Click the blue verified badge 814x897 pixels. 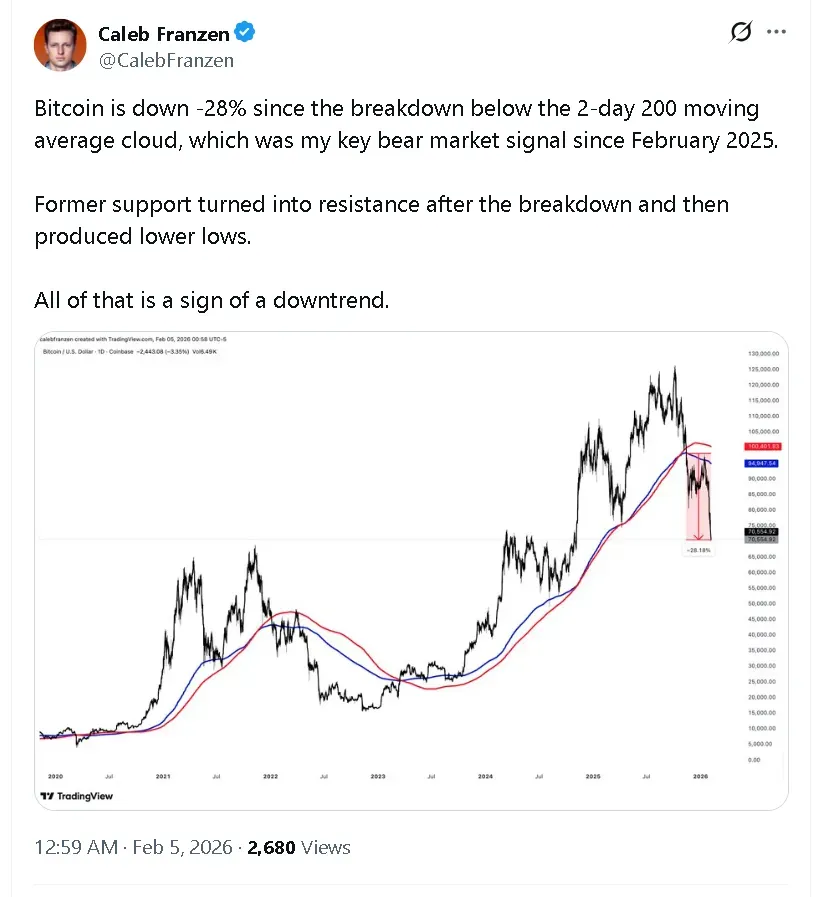245,34
